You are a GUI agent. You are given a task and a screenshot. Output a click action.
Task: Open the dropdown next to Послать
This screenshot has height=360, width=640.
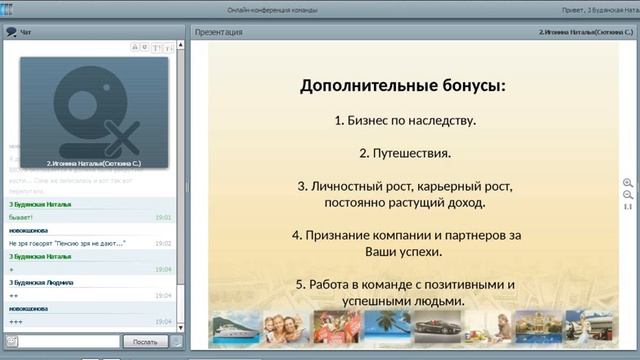177,342
